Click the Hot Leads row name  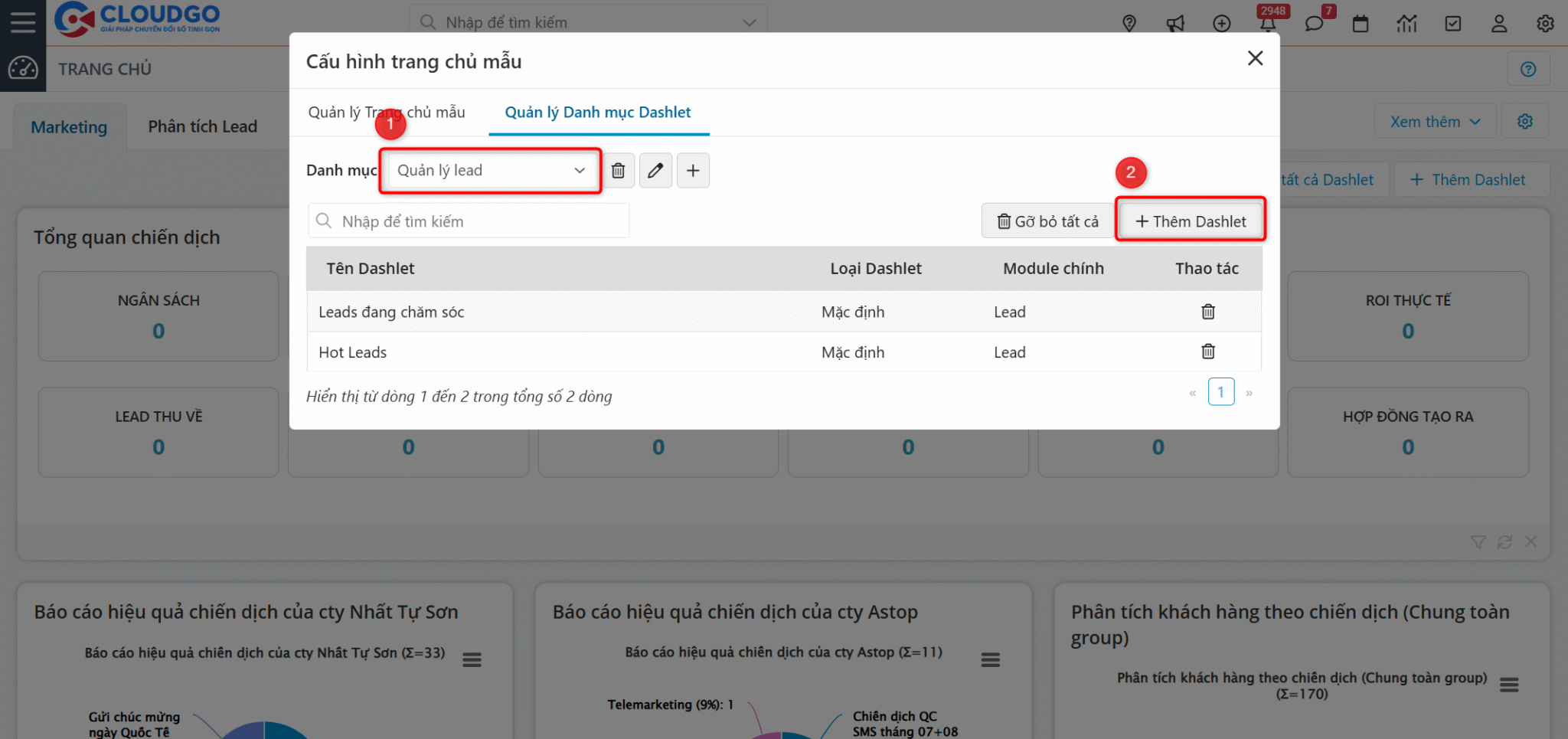click(352, 352)
